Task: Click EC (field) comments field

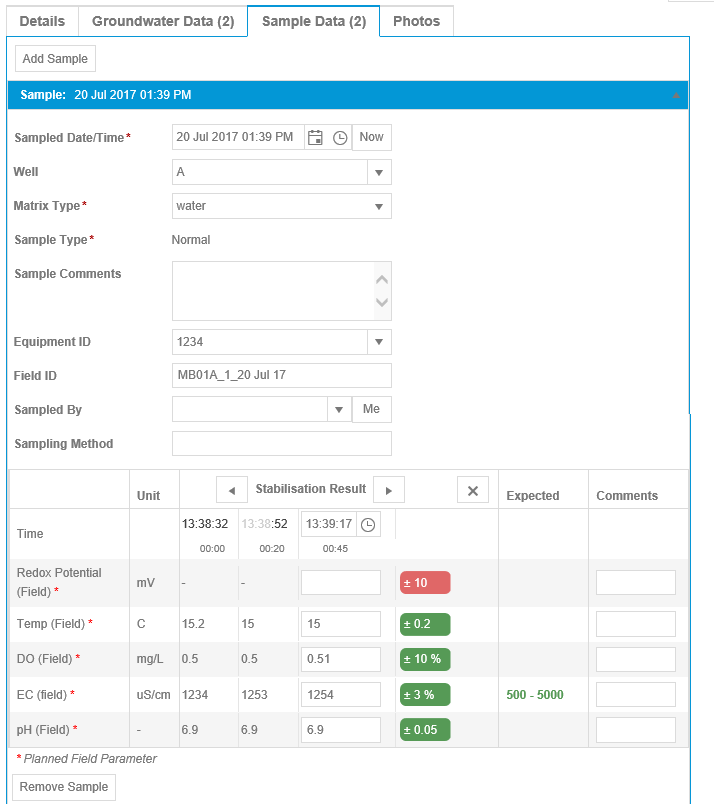Action: tap(636, 695)
